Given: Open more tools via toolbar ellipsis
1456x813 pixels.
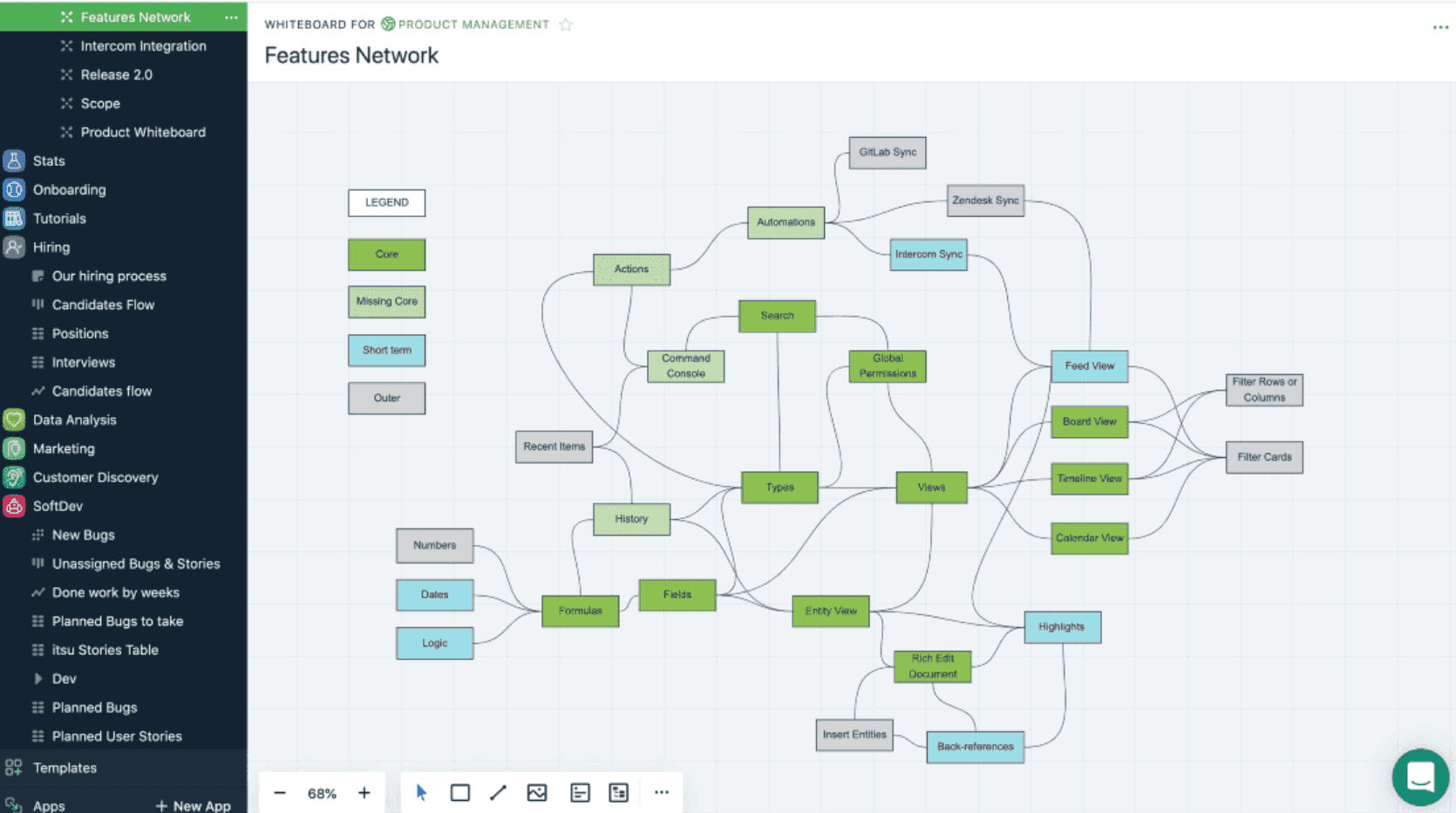Looking at the screenshot, I should [661, 792].
